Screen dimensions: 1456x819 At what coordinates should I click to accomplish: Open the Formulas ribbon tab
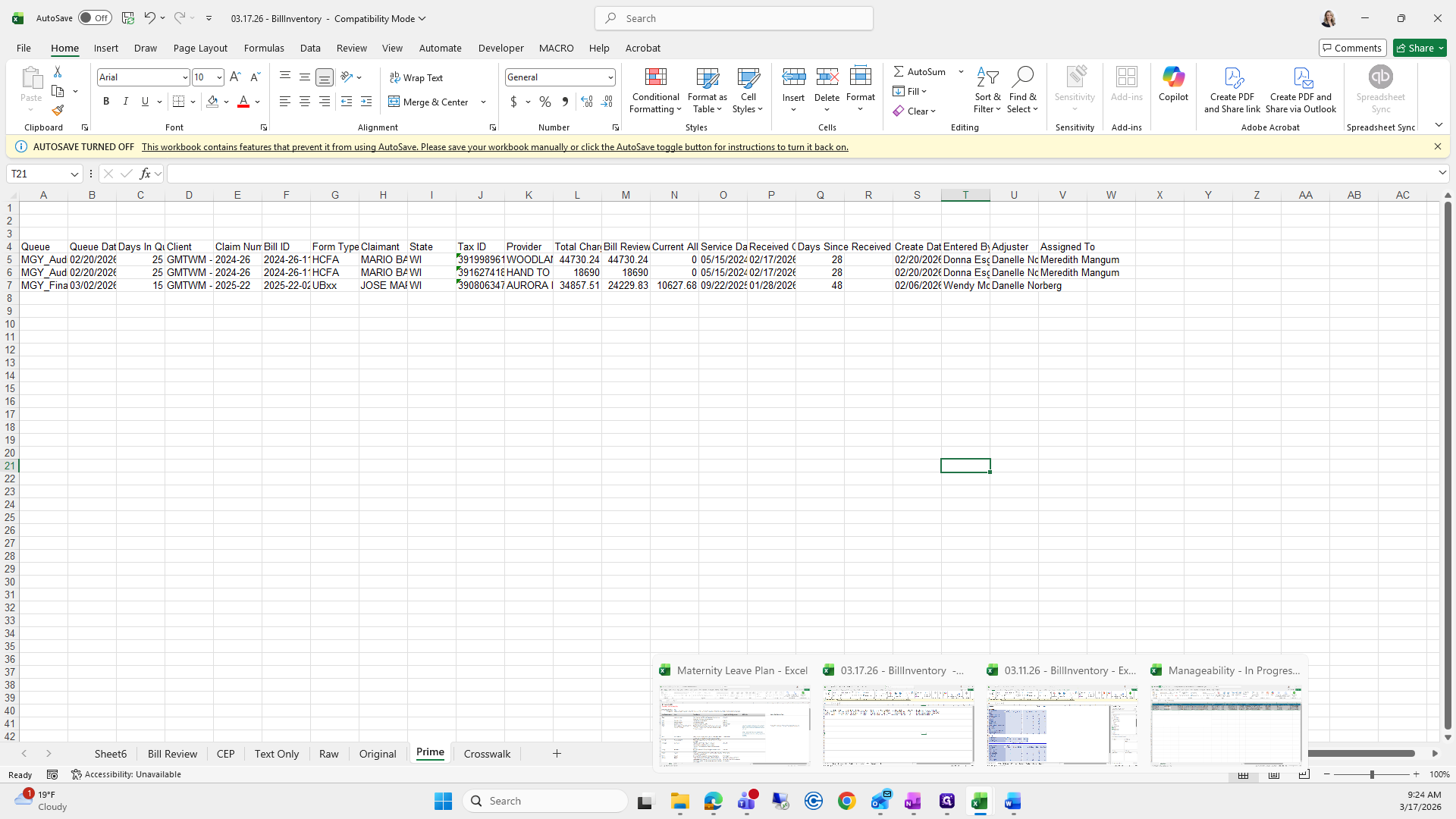[x=264, y=48]
